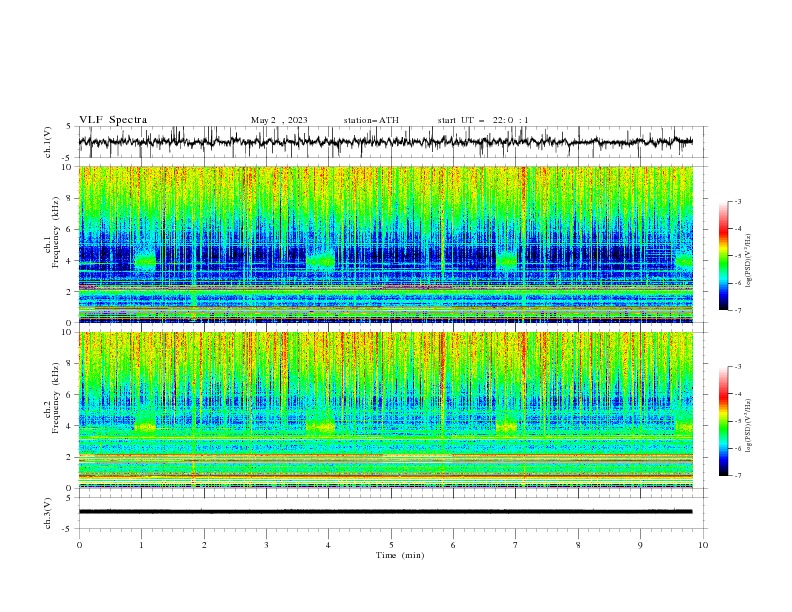This screenshot has height=612, width=792.
Task: Click time axis tick label "6"
Action: point(453,545)
